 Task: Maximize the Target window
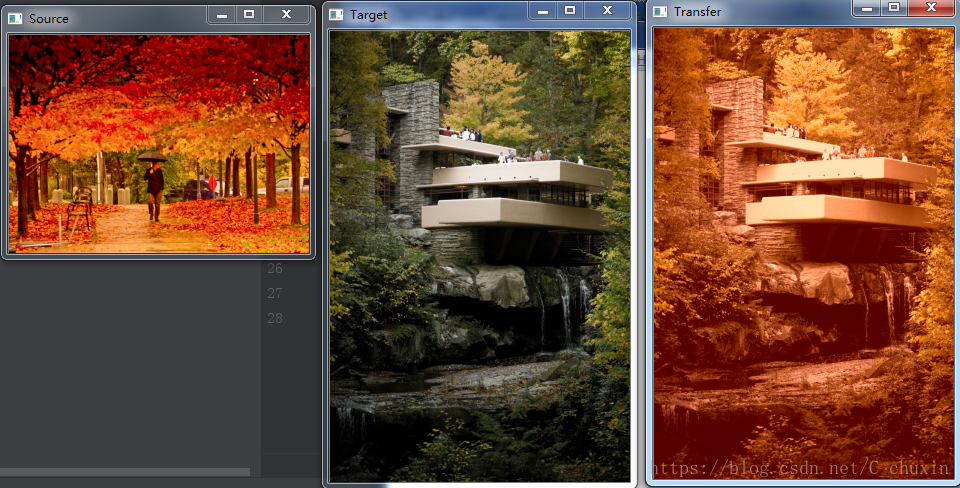click(x=569, y=10)
